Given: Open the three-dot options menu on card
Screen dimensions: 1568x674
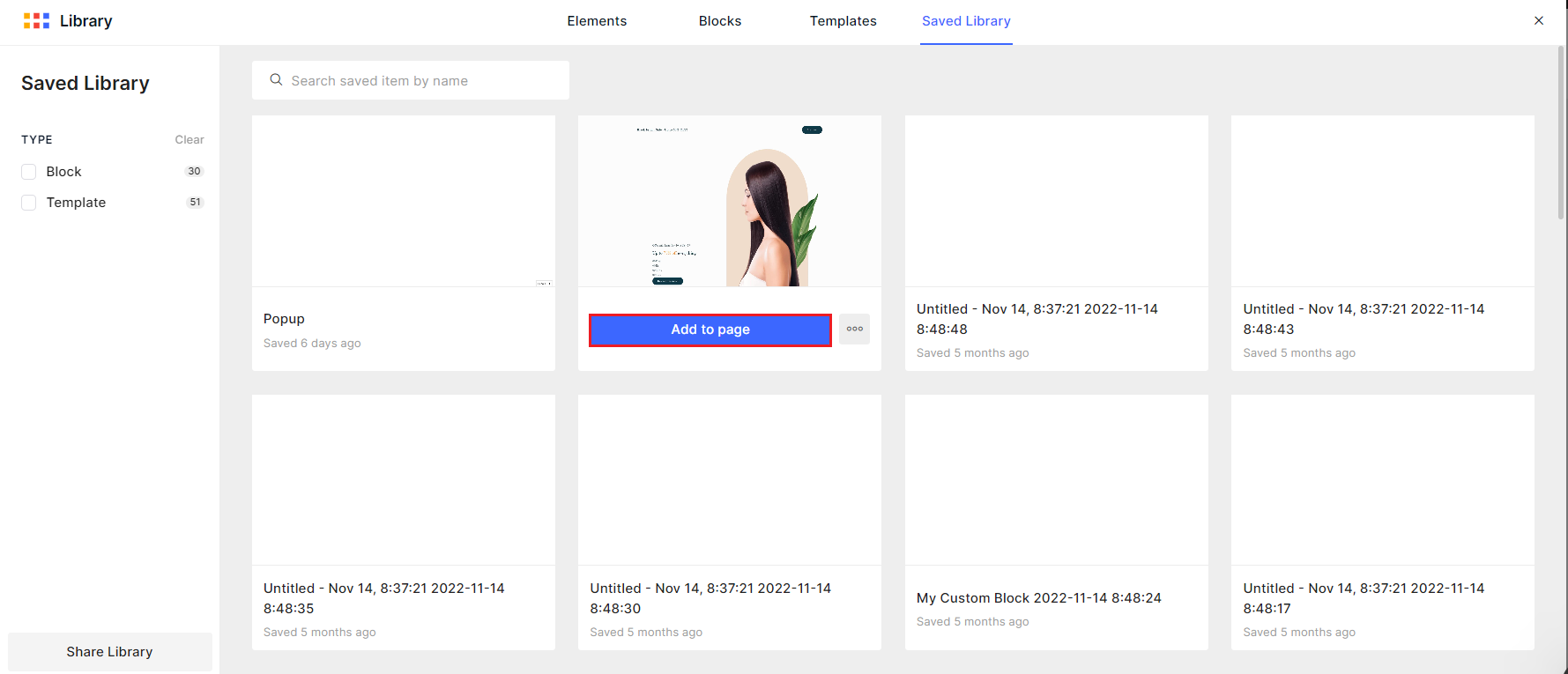Looking at the screenshot, I should click(854, 329).
